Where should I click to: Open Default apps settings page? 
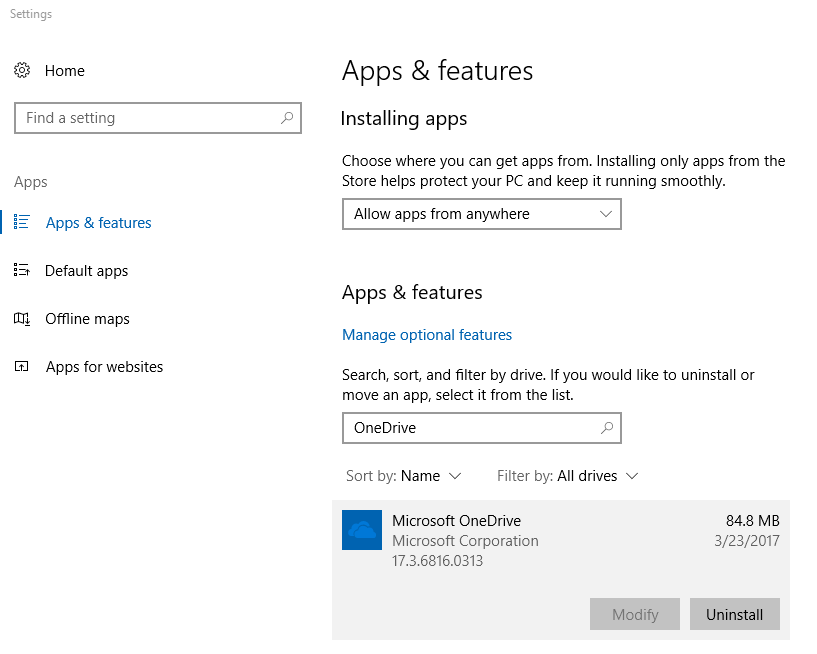[86, 271]
